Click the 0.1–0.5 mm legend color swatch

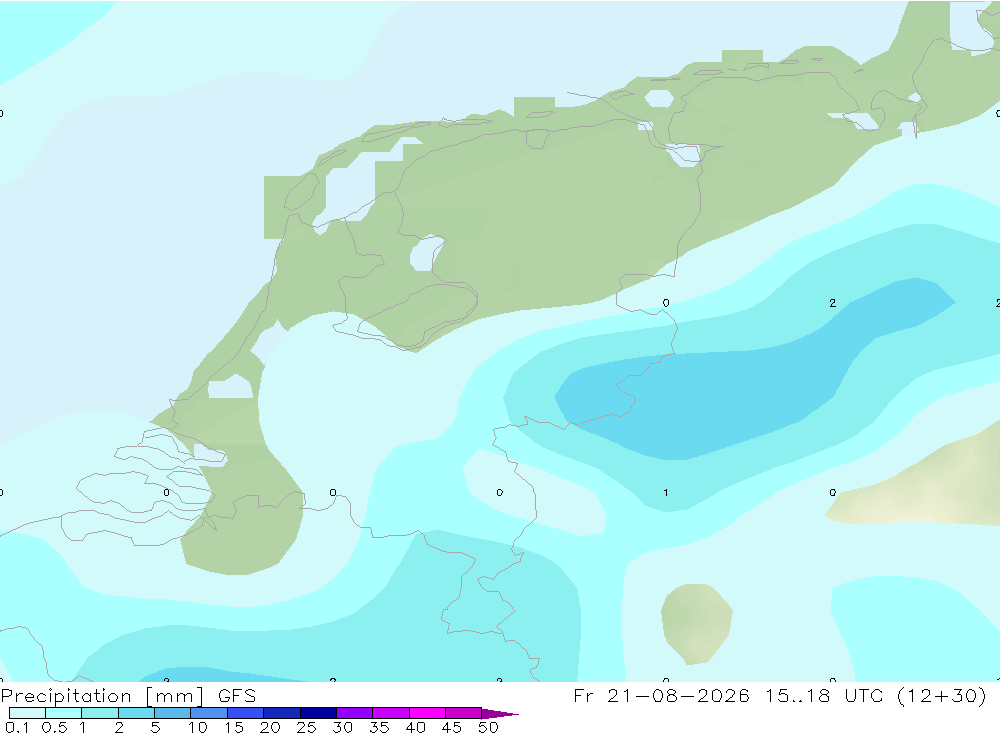(x=27, y=713)
